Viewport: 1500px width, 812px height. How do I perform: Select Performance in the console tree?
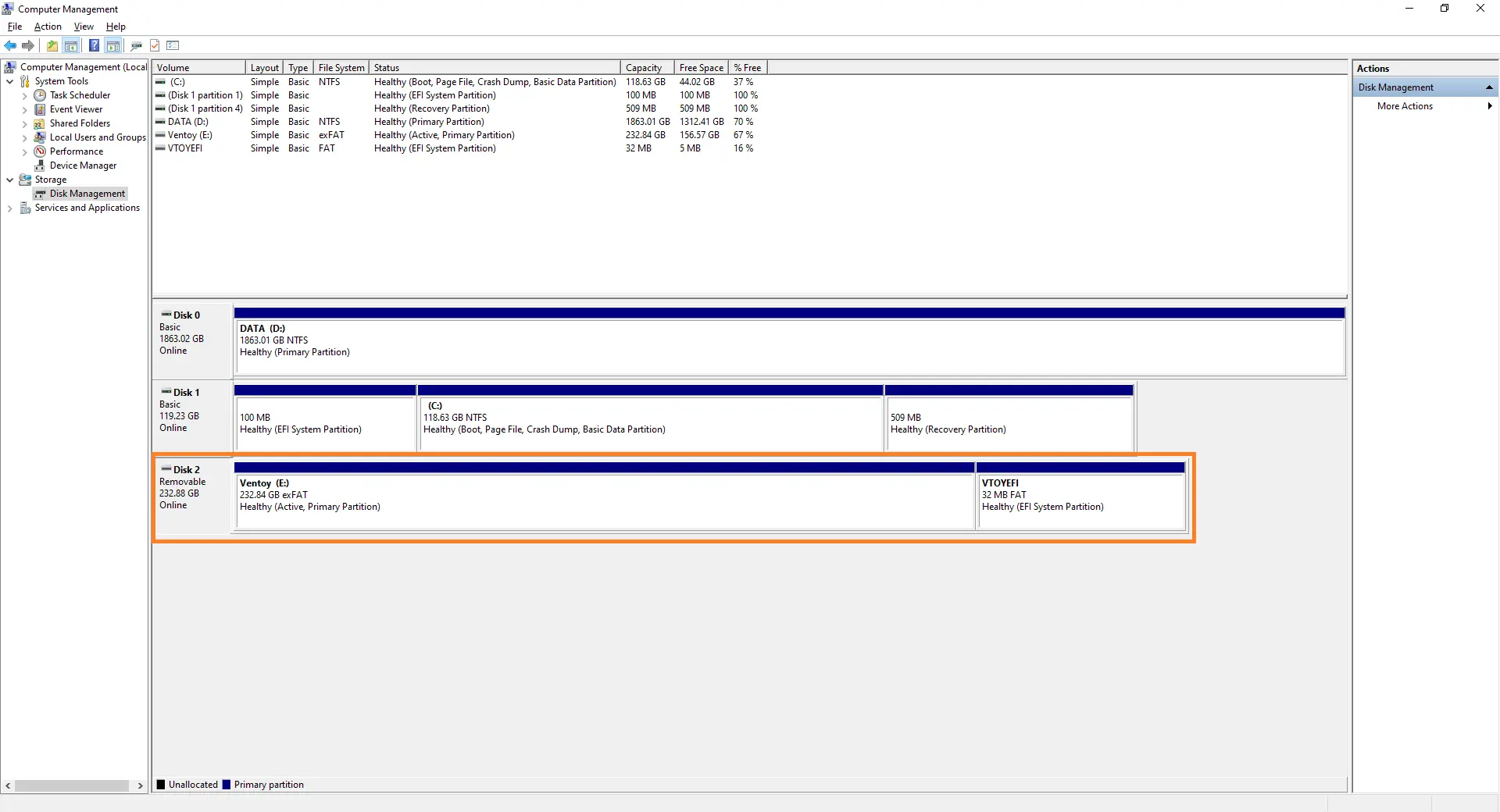(76, 151)
